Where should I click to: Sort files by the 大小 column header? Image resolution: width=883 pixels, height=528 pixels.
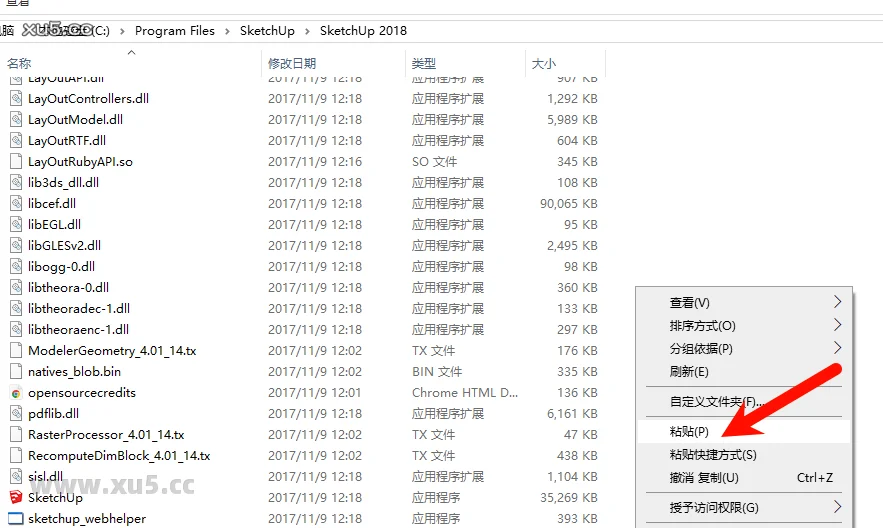tap(543, 63)
